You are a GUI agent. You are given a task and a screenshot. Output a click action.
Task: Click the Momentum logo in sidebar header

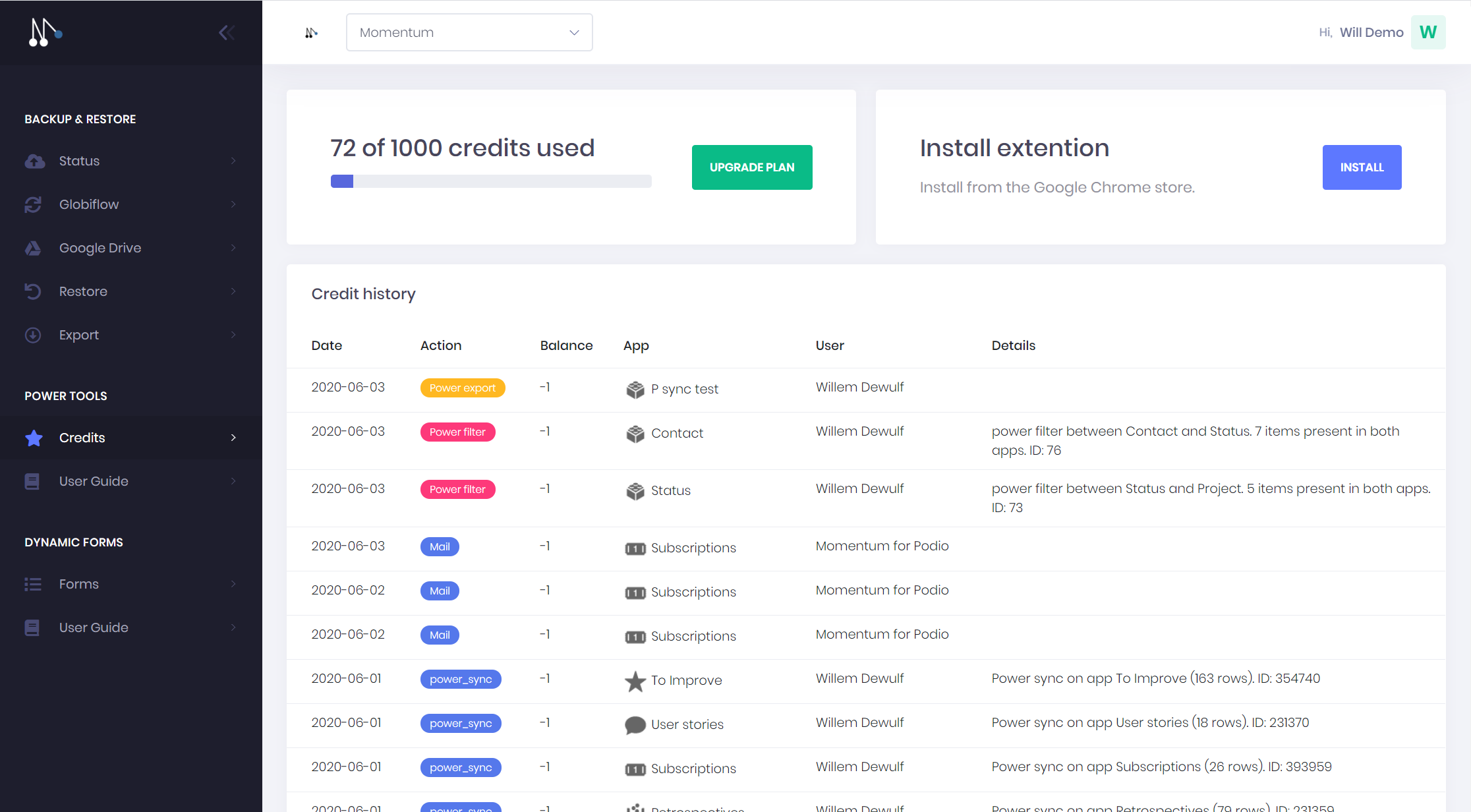coord(45,32)
